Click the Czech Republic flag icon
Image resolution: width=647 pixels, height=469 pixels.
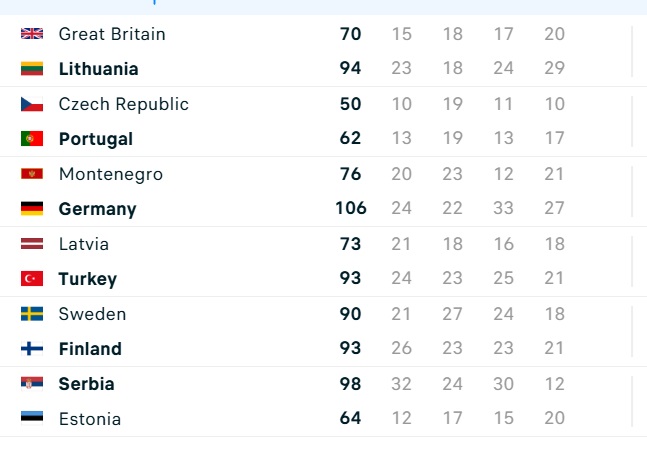(32, 104)
